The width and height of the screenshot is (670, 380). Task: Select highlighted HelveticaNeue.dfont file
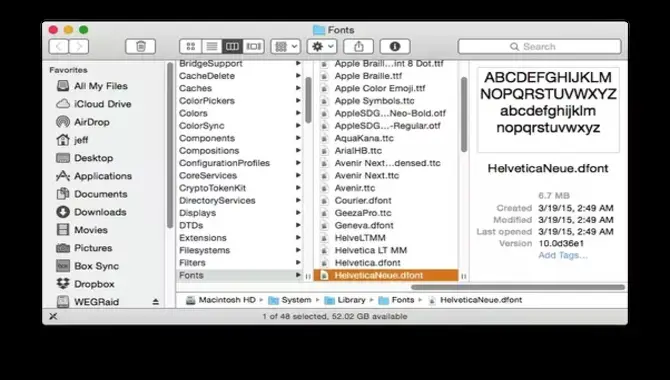click(x=386, y=275)
